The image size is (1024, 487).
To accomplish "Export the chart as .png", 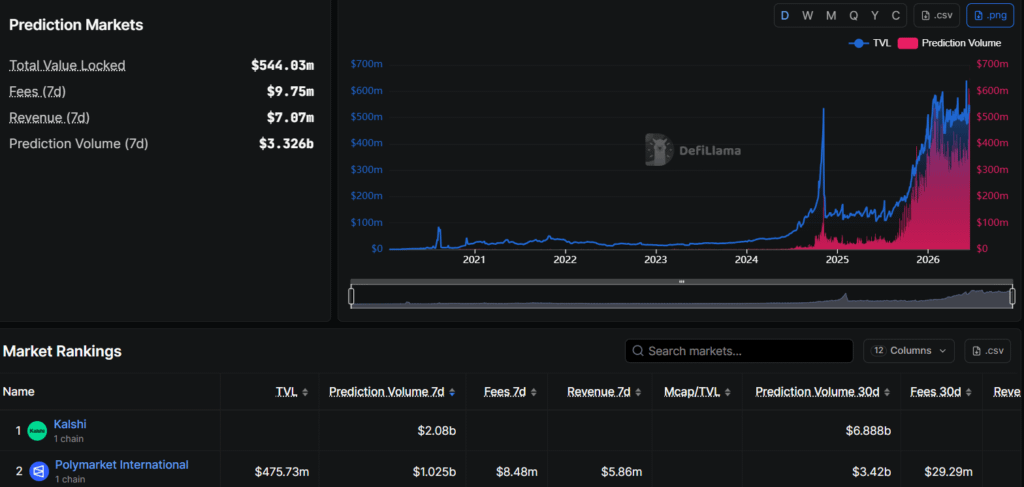I will point(989,16).
